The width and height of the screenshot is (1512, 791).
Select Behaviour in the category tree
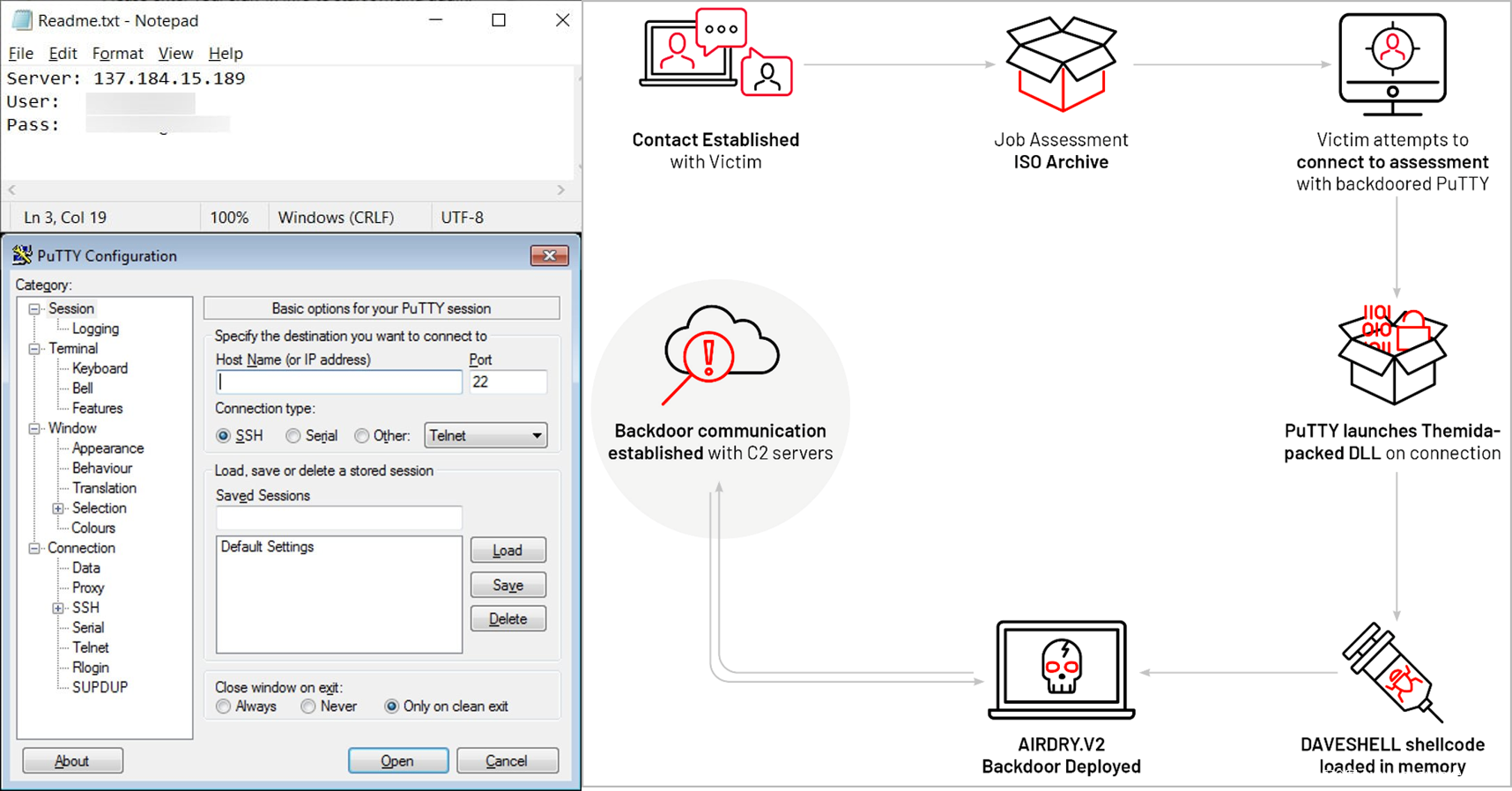pyautogui.click(x=102, y=469)
